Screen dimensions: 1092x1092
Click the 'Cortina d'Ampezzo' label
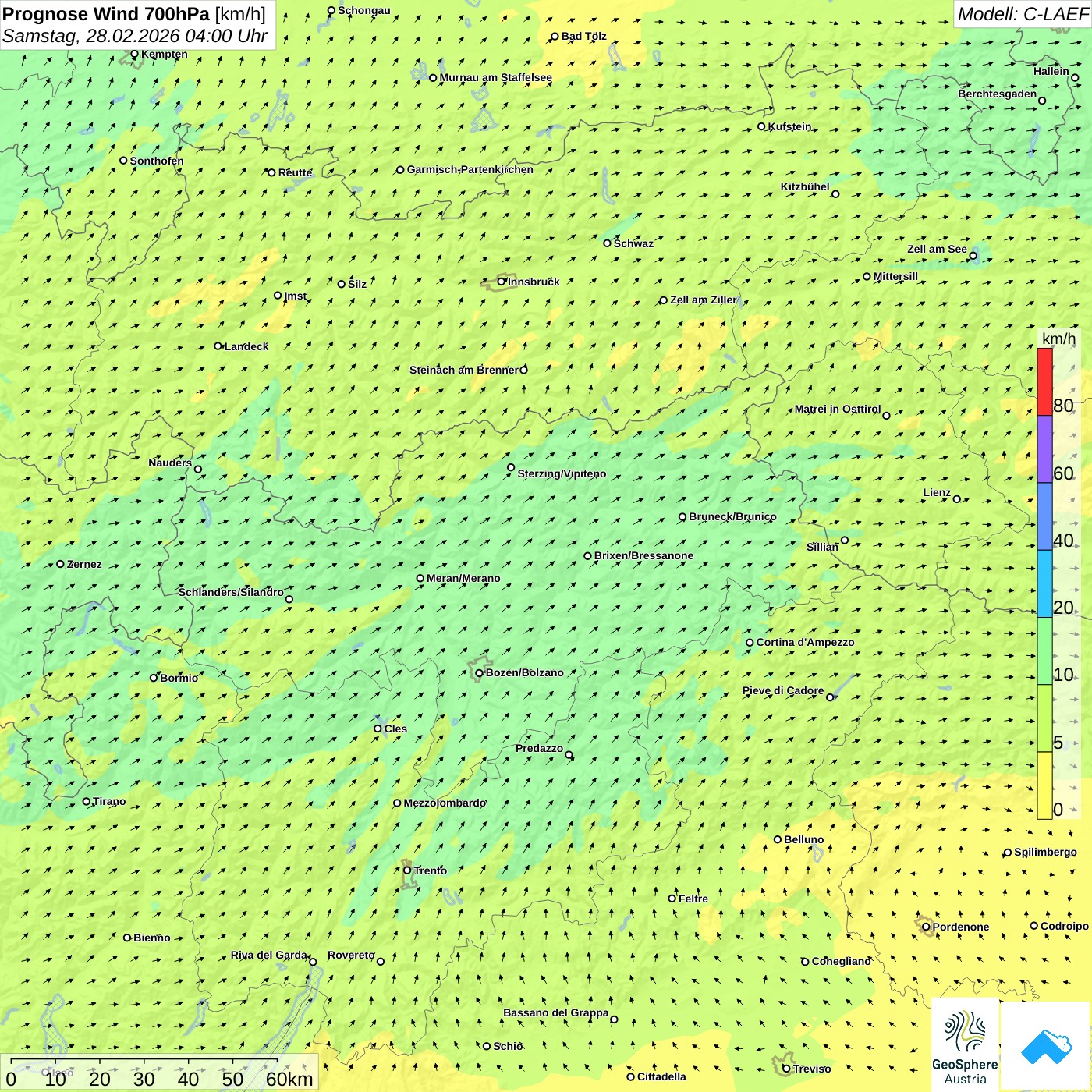(806, 642)
